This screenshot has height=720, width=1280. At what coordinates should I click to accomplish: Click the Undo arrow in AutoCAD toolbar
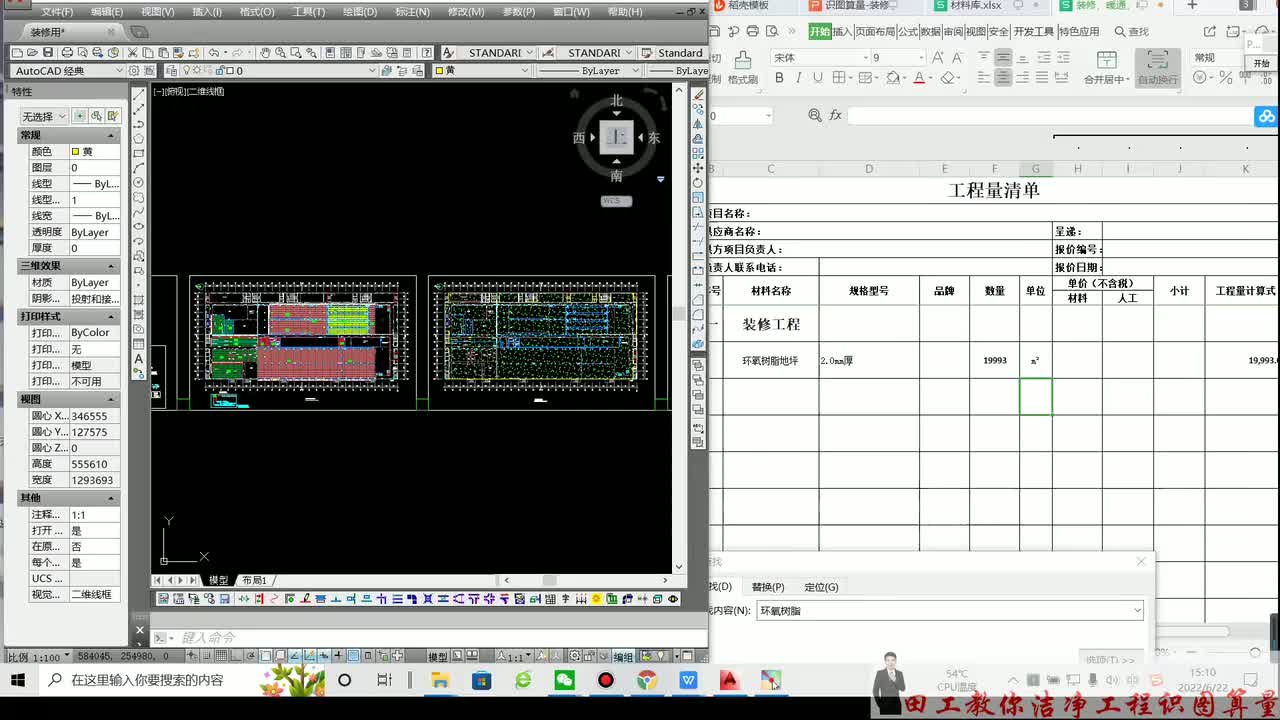[214, 52]
